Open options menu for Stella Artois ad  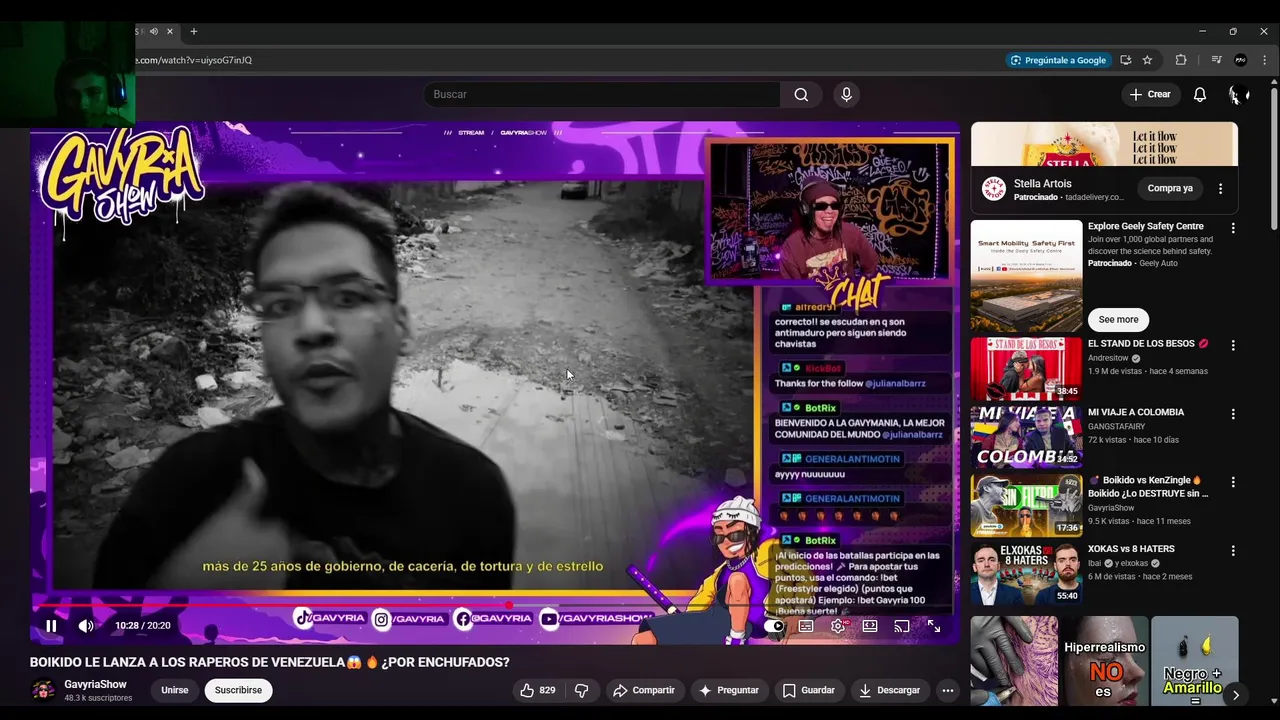click(1220, 188)
